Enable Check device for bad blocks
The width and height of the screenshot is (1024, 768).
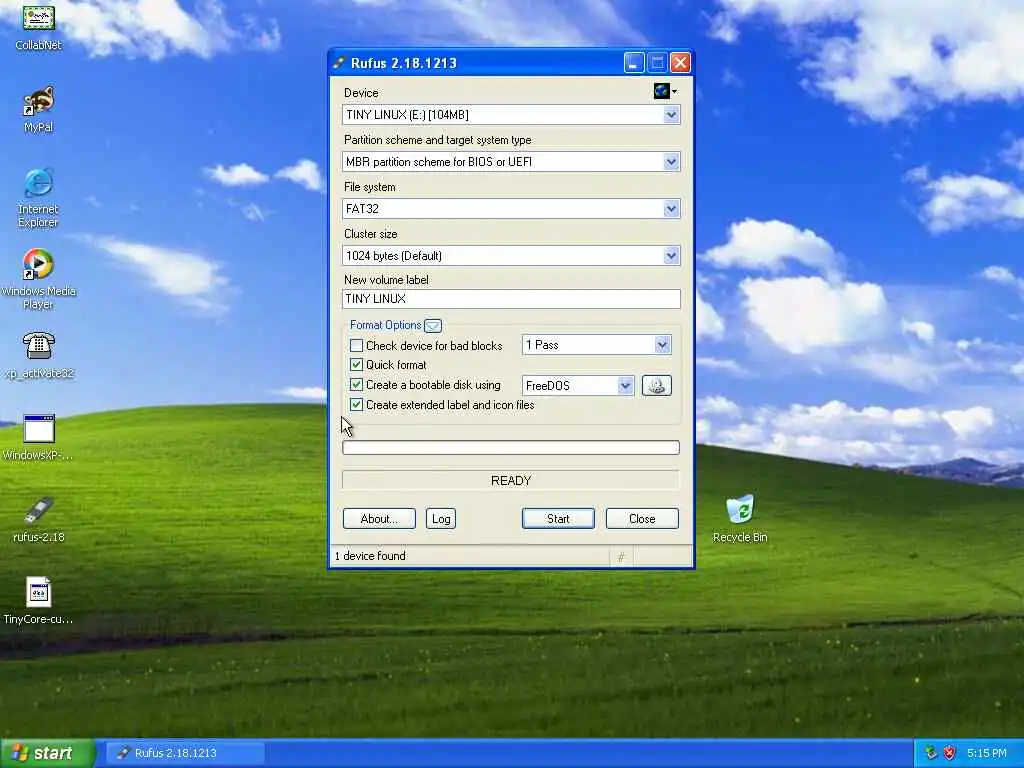point(357,345)
